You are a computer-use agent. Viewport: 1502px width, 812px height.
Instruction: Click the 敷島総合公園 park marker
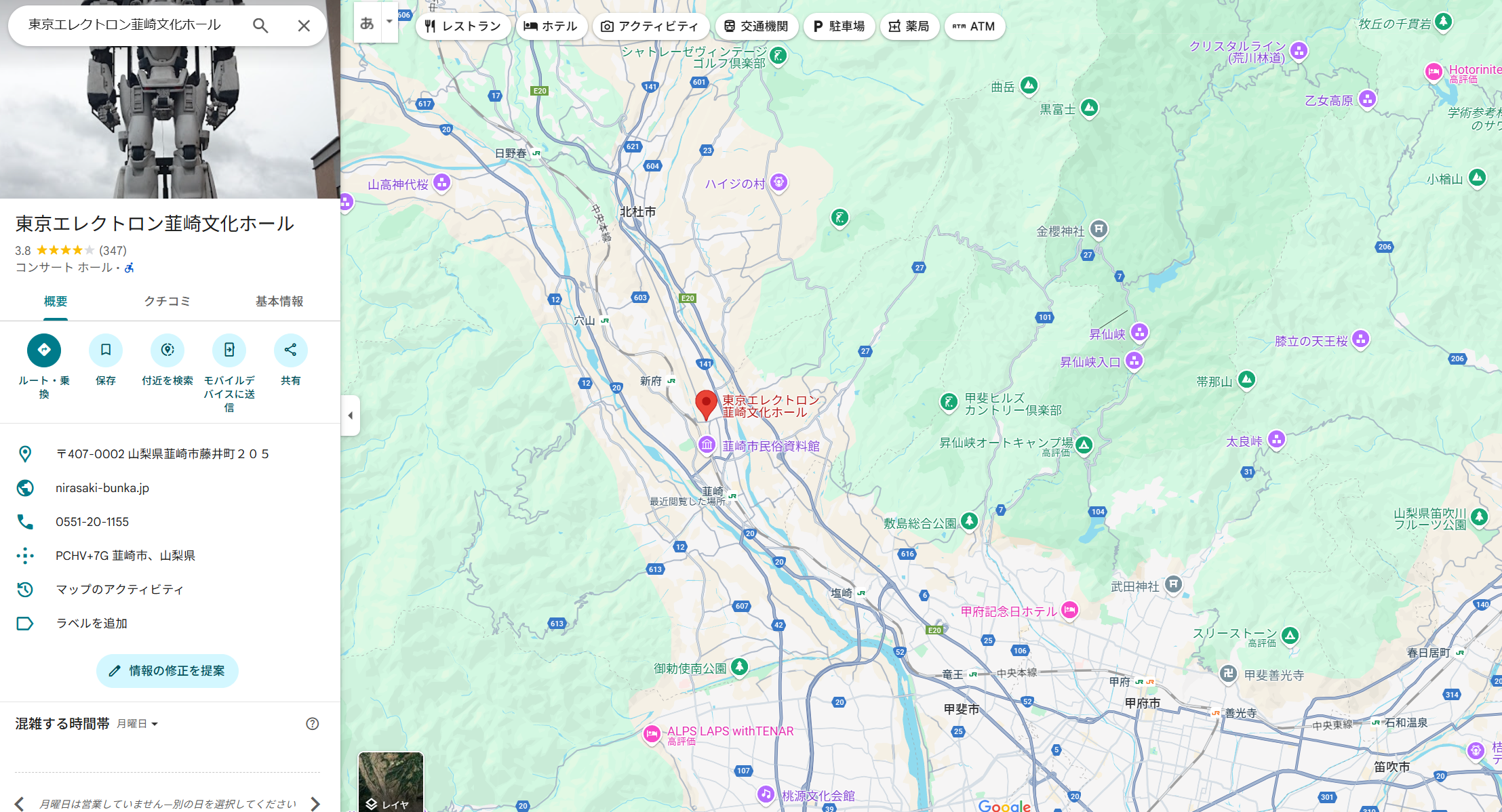pos(969,521)
